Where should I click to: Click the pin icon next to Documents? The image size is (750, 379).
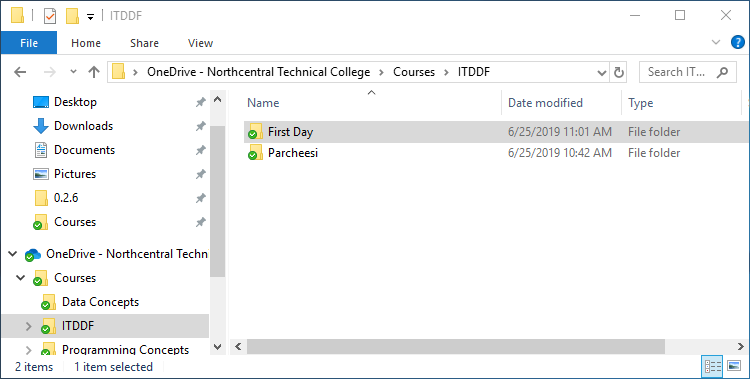tap(201, 150)
